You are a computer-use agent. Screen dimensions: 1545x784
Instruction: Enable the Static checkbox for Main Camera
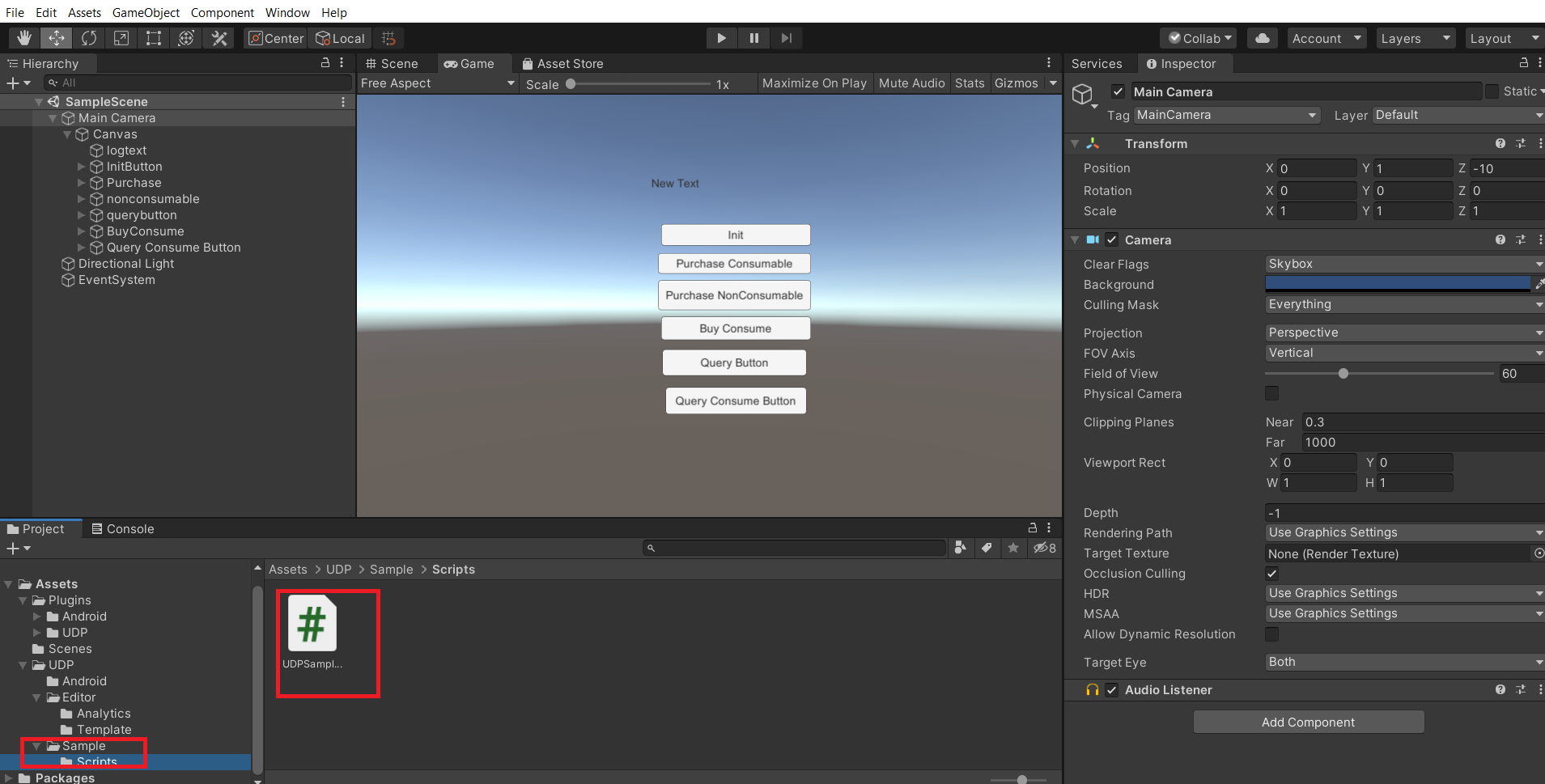point(1492,91)
